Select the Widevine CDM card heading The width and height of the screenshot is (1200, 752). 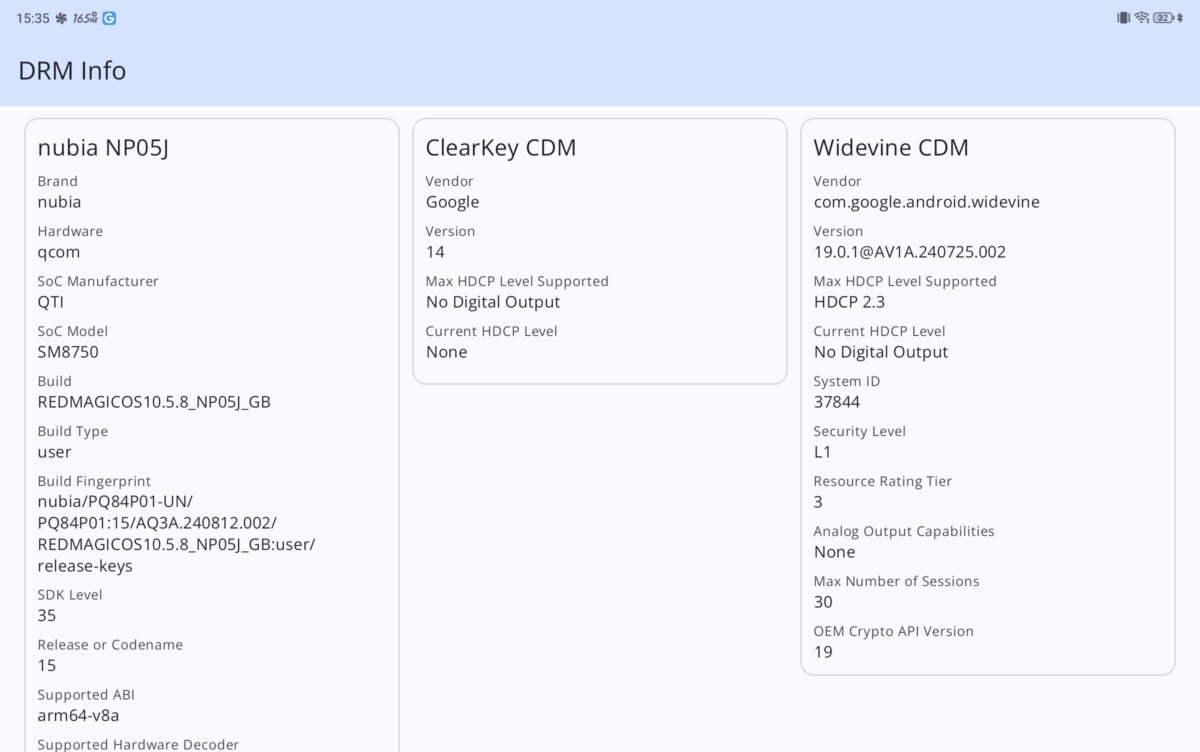click(x=891, y=148)
